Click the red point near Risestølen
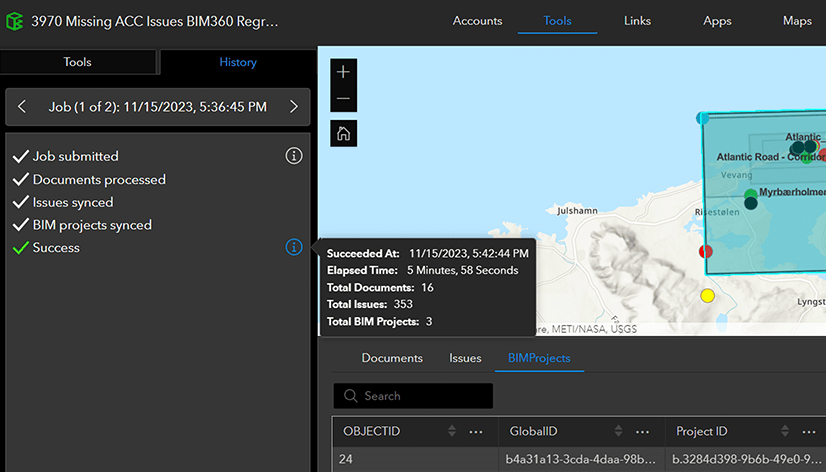Image resolution: width=826 pixels, height=472 pixels. click(705, 251)
